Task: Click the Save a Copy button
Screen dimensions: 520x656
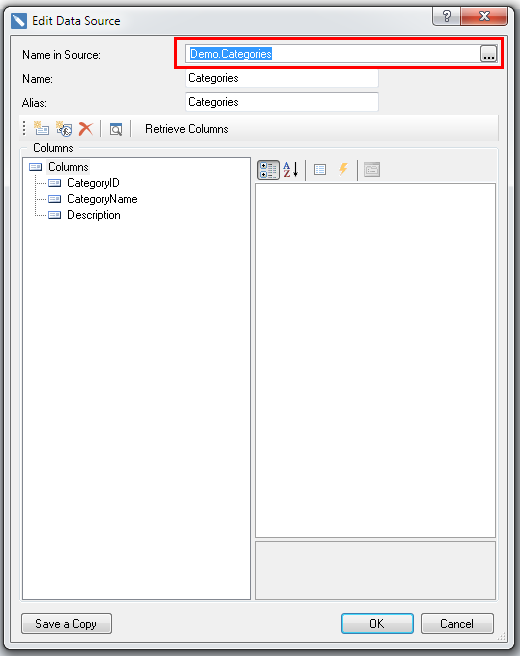Action: point(66,624)
